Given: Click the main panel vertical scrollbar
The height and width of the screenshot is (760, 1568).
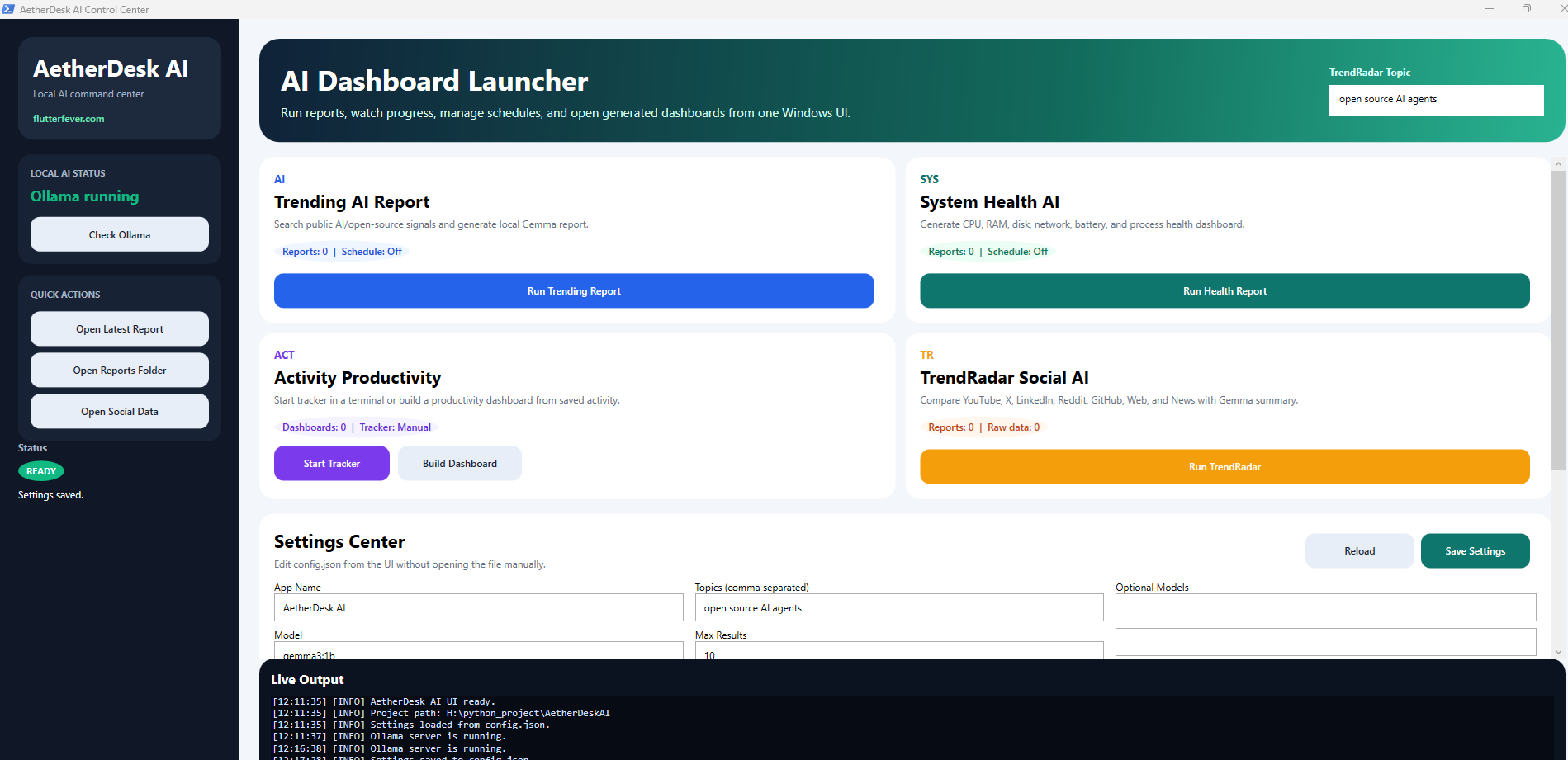Looking at the screenshot, I should pos(1558,320).
